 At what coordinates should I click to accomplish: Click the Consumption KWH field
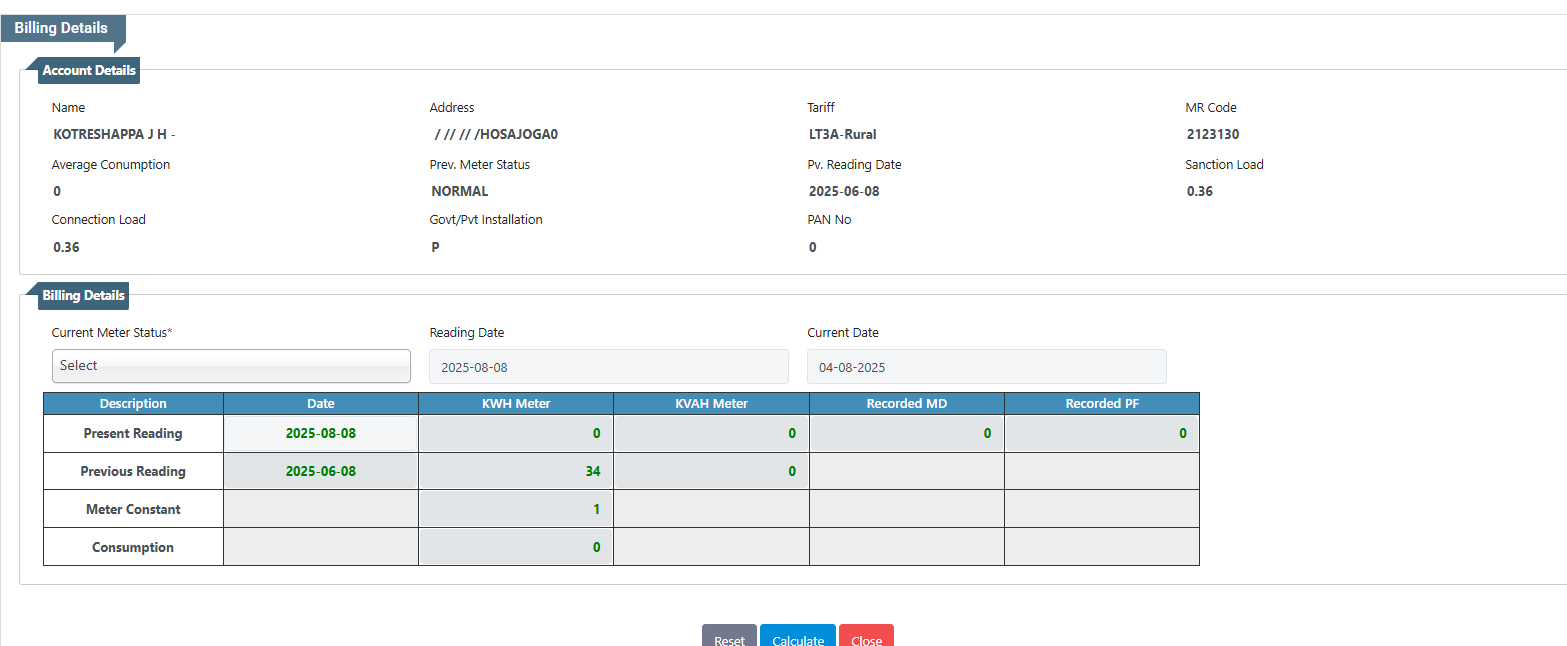point(515,547)
